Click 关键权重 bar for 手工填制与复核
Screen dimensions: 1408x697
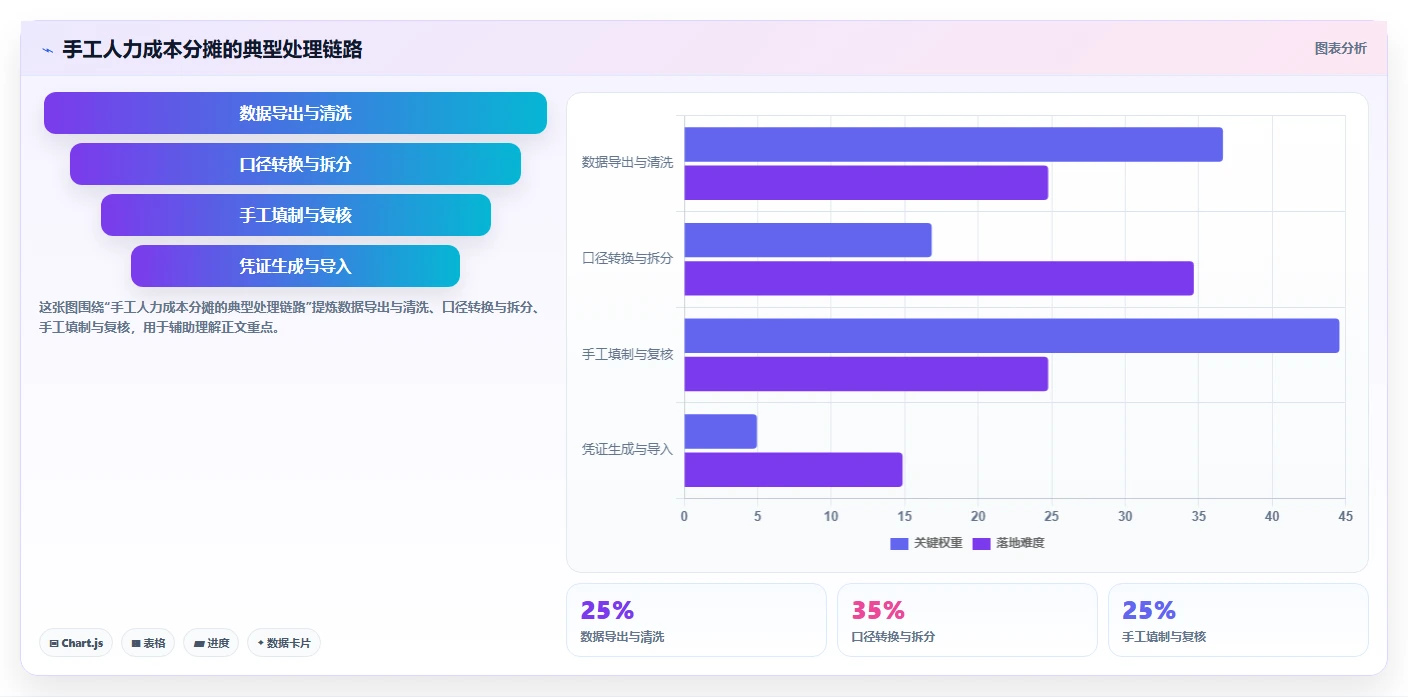tap(1011, 336)
